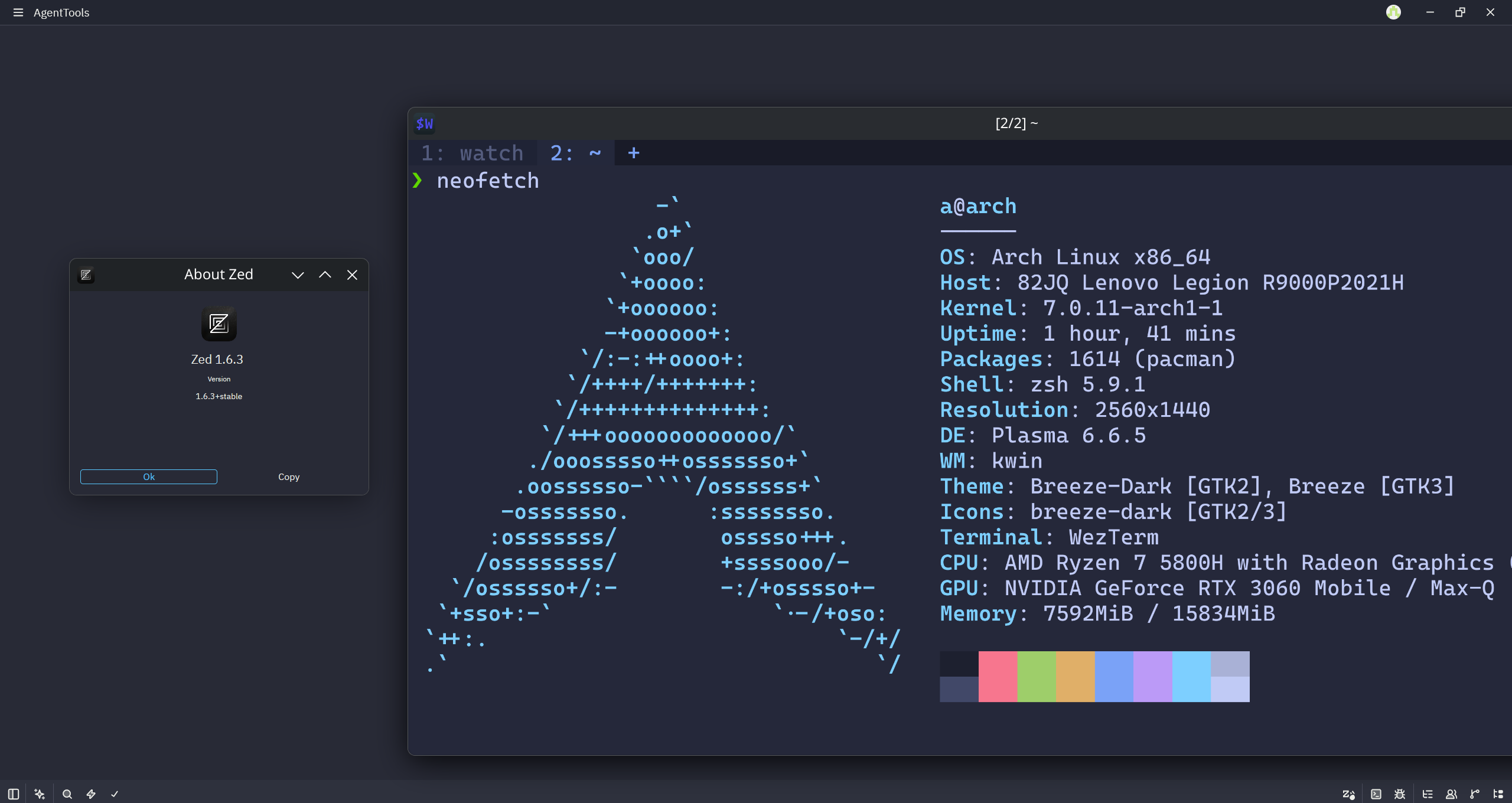This screenshot has width=1512, height=803.
Task: Click the 'Shell: zsh 5.9.1' line
Action: click(x=1043, y=384)
